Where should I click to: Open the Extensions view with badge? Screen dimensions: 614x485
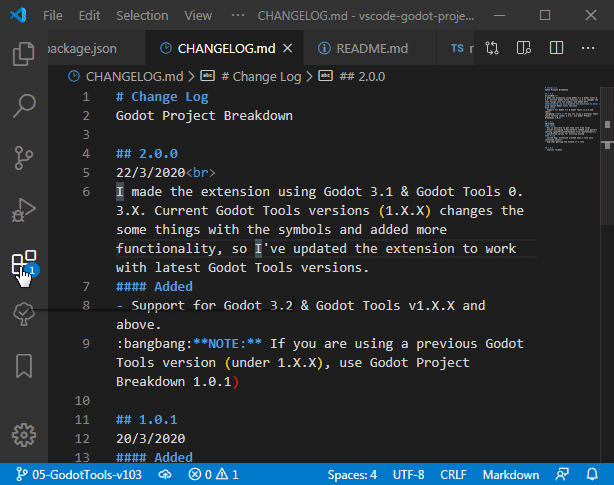(24, 264)
